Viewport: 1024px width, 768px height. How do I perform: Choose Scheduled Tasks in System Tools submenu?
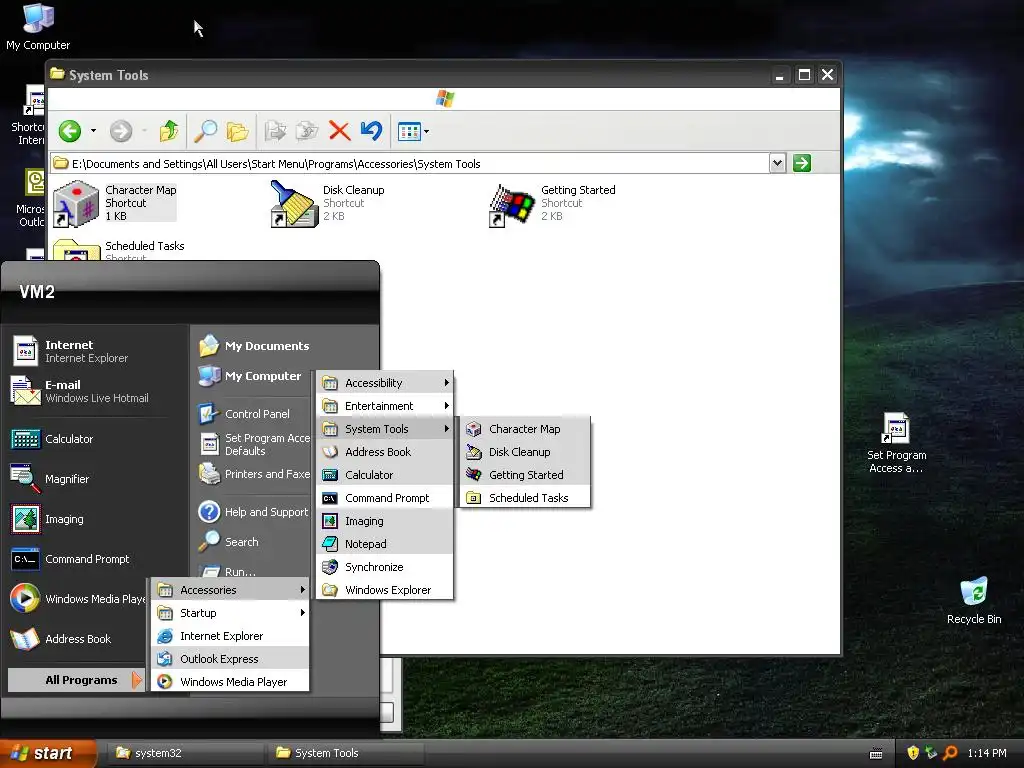point(526,498)
